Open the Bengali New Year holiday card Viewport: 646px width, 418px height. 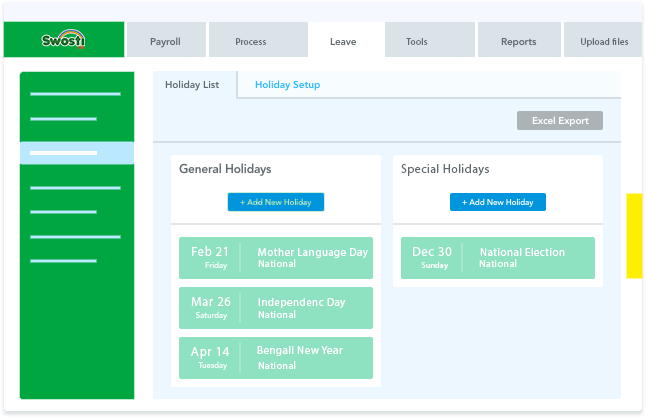coord(276,358)
